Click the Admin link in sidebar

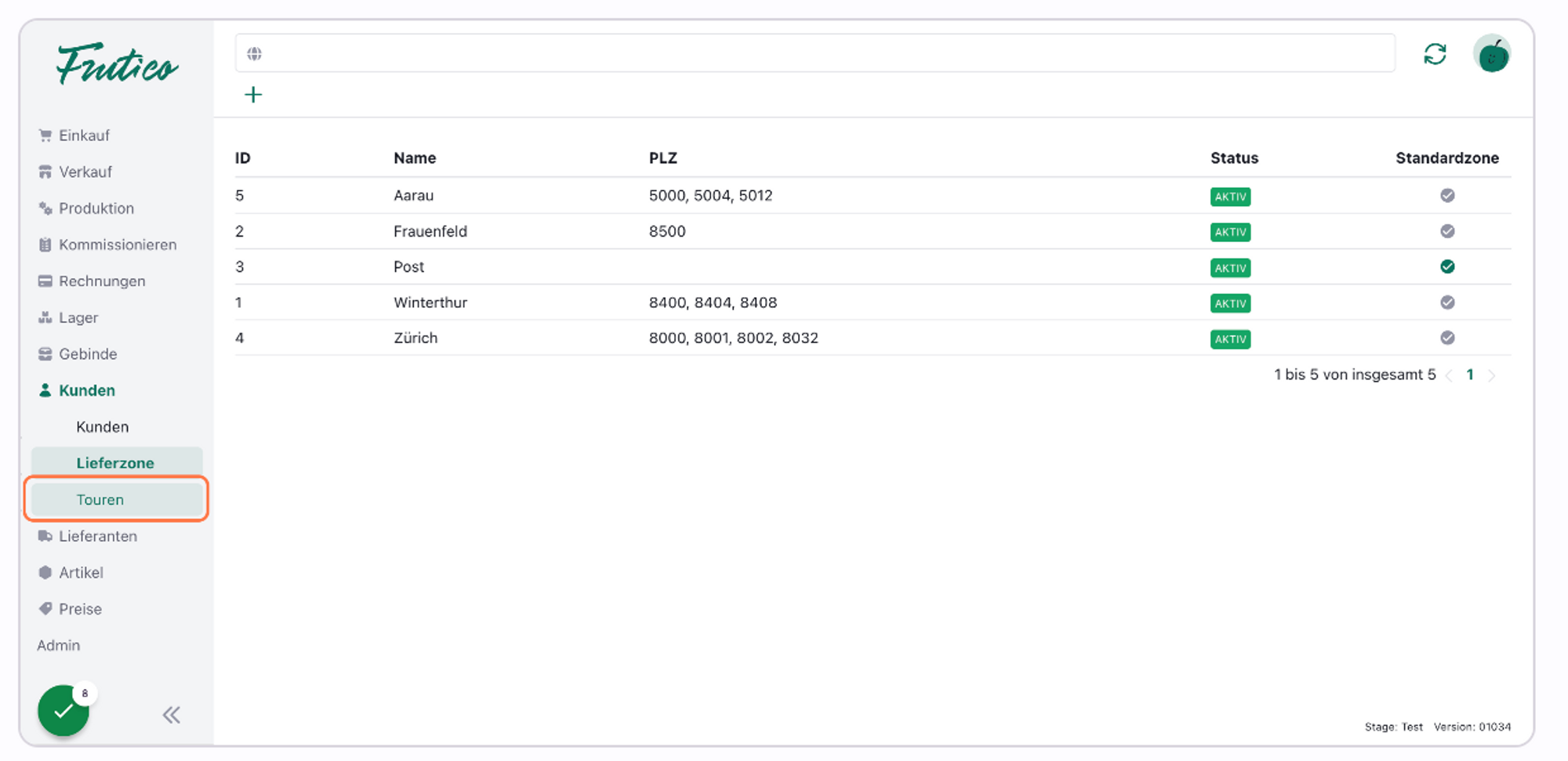pos(59,646)
